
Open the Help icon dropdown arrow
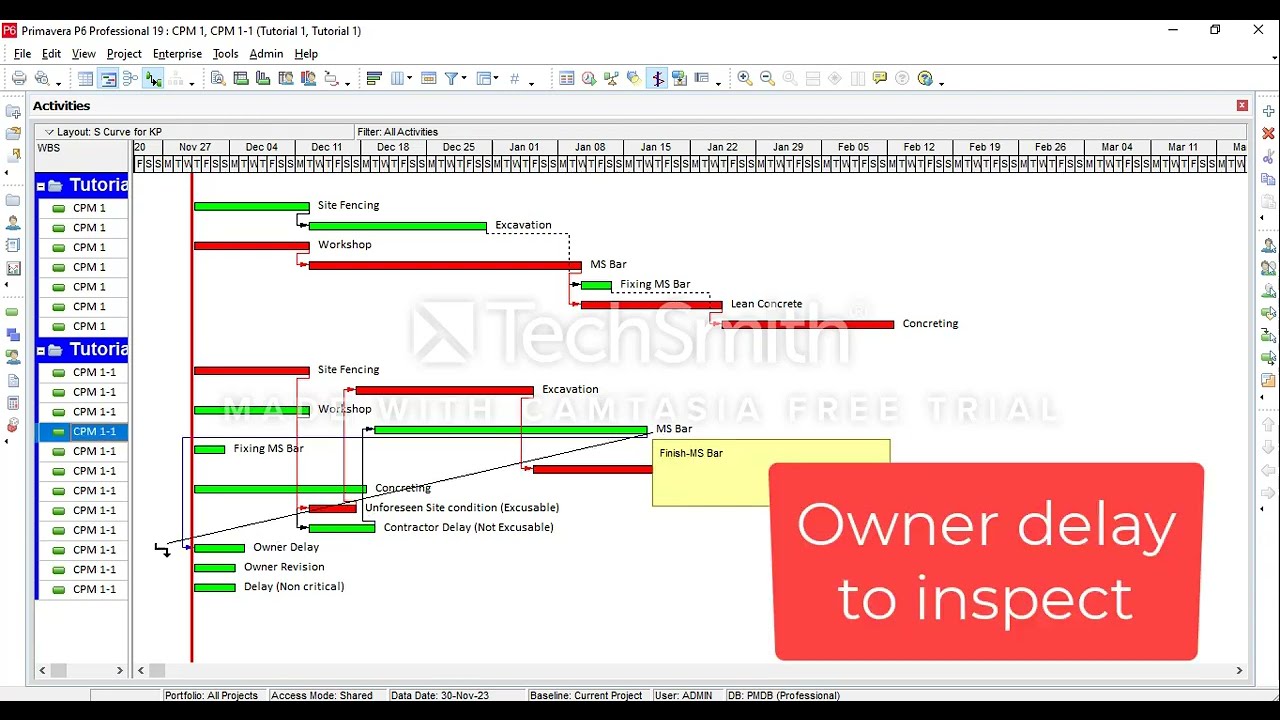pyautogui.click(x=942, y=84)
